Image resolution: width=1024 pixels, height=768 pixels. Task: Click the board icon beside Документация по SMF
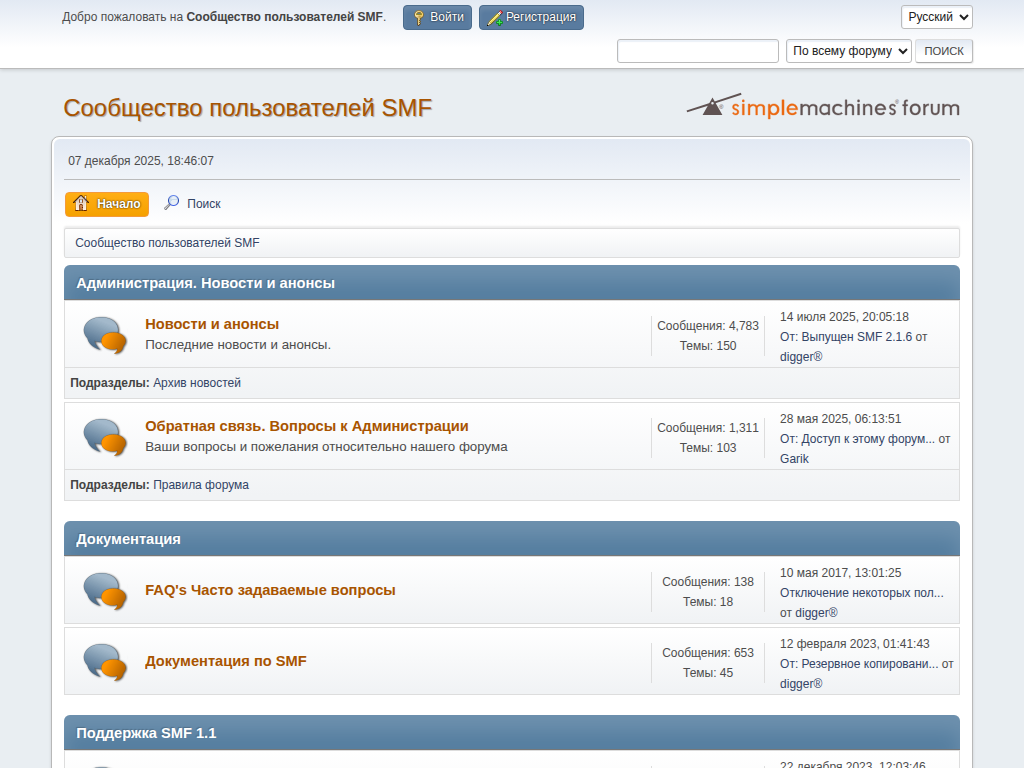point(105,662)
